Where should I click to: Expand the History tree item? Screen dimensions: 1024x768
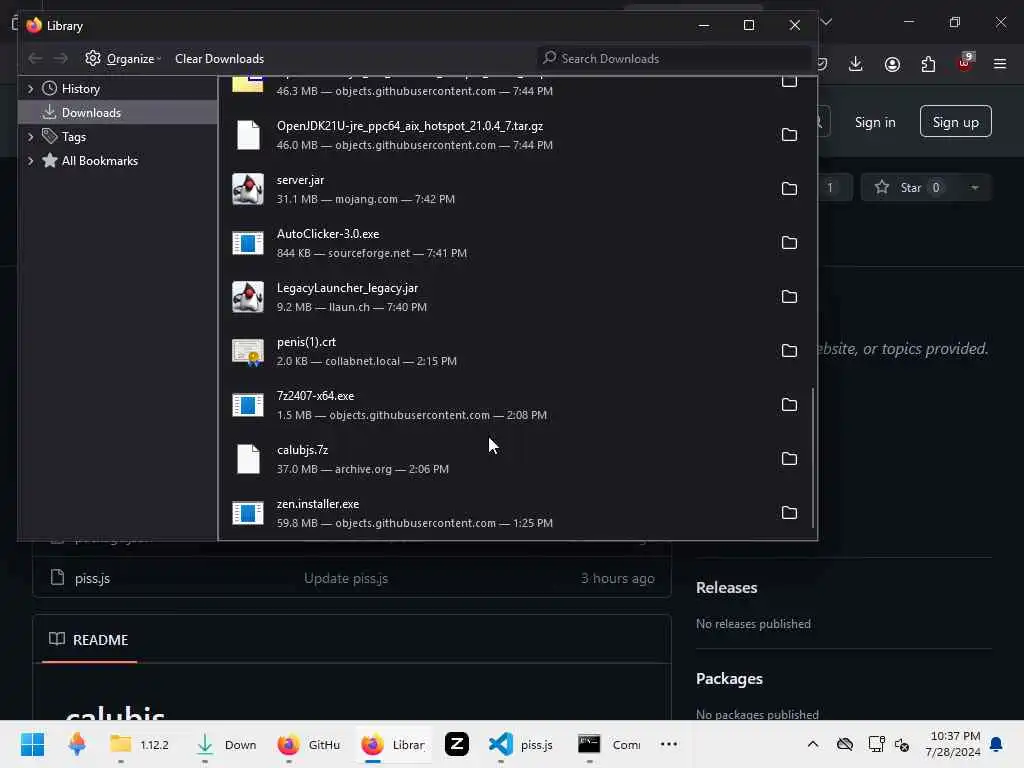pos(31,89)
